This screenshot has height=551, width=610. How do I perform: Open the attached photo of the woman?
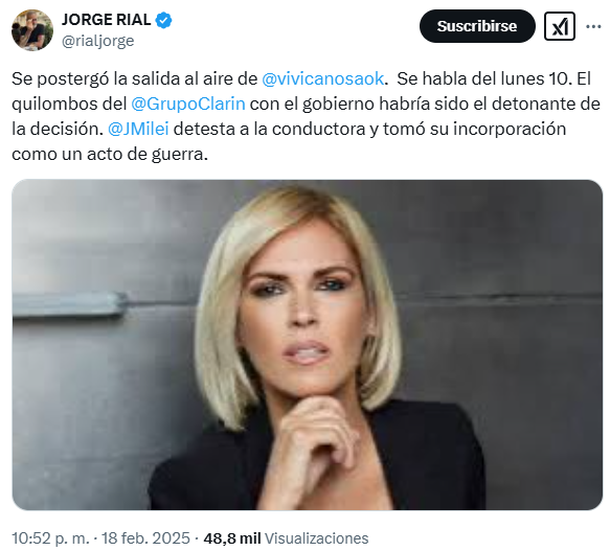click(x=307, y=345)
